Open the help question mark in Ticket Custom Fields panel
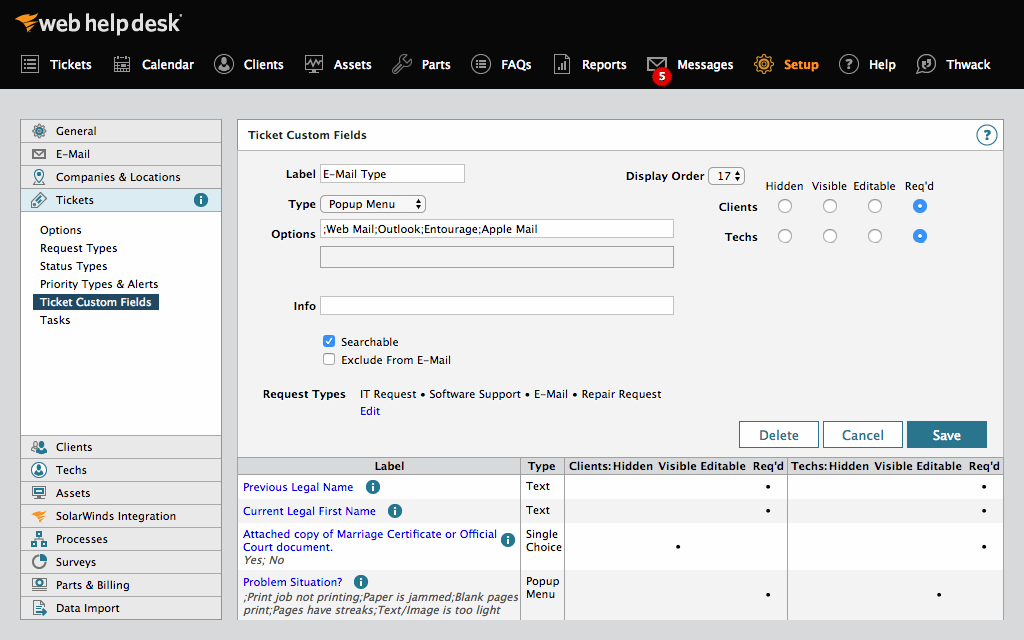This screenshot has width=1024, height=640. point(987,135)
